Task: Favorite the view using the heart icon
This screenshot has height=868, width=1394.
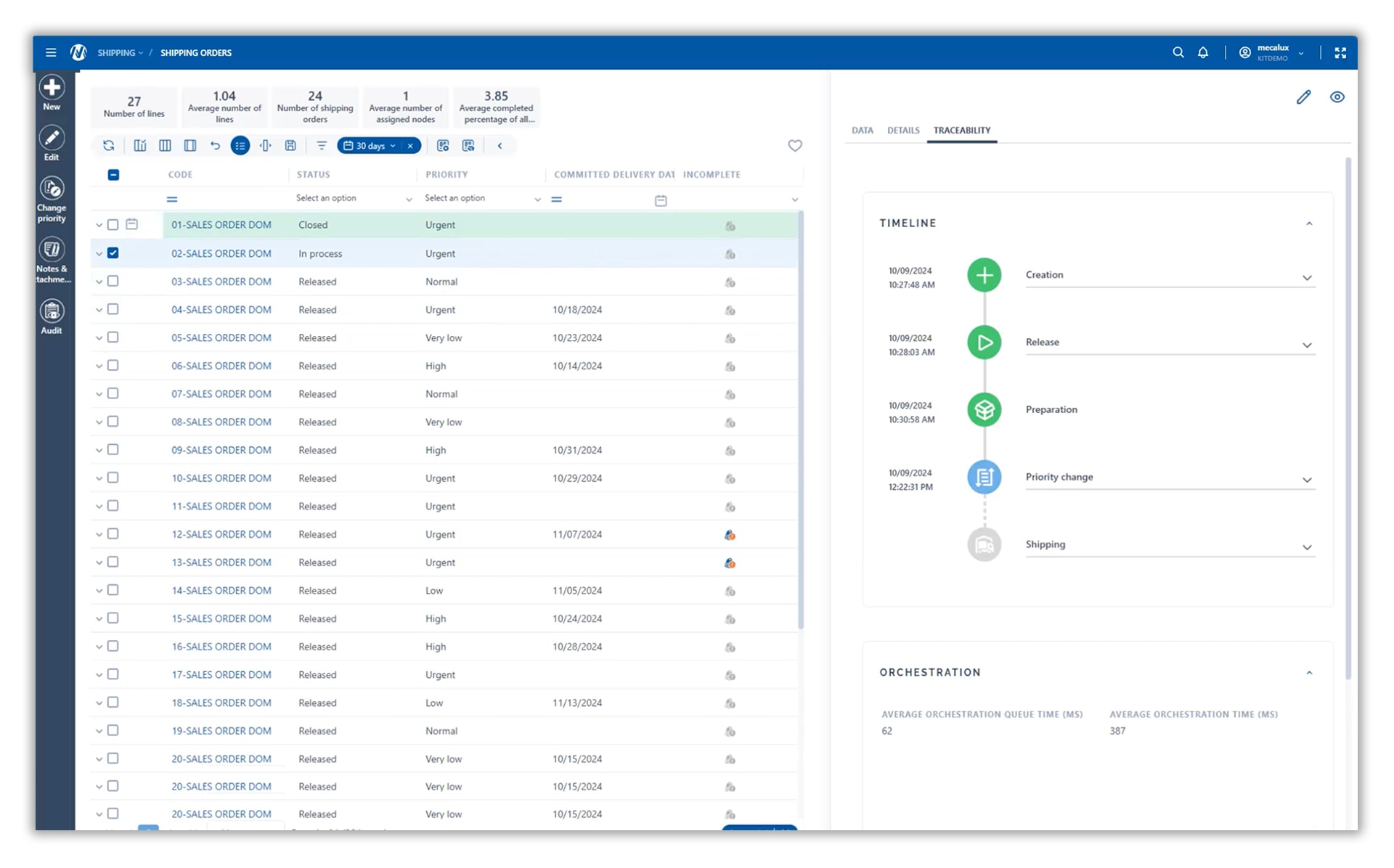Action: point(794,145)
